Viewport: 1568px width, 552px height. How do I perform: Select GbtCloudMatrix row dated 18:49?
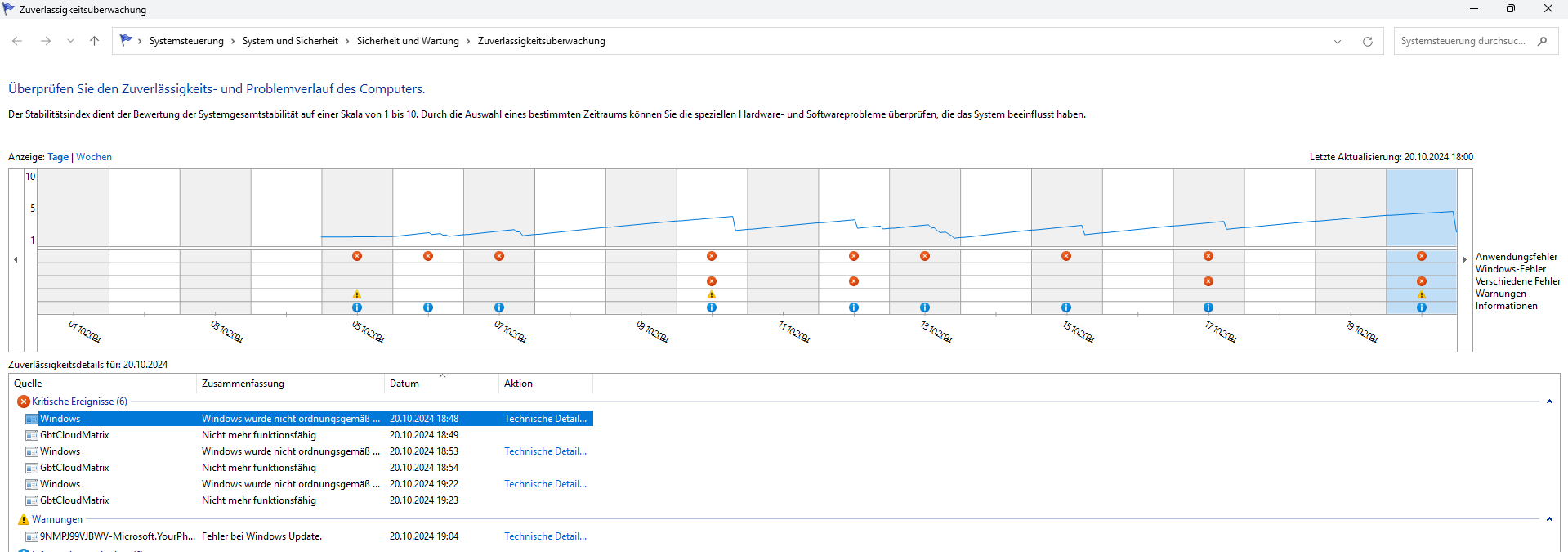click(x=309, y=435)
